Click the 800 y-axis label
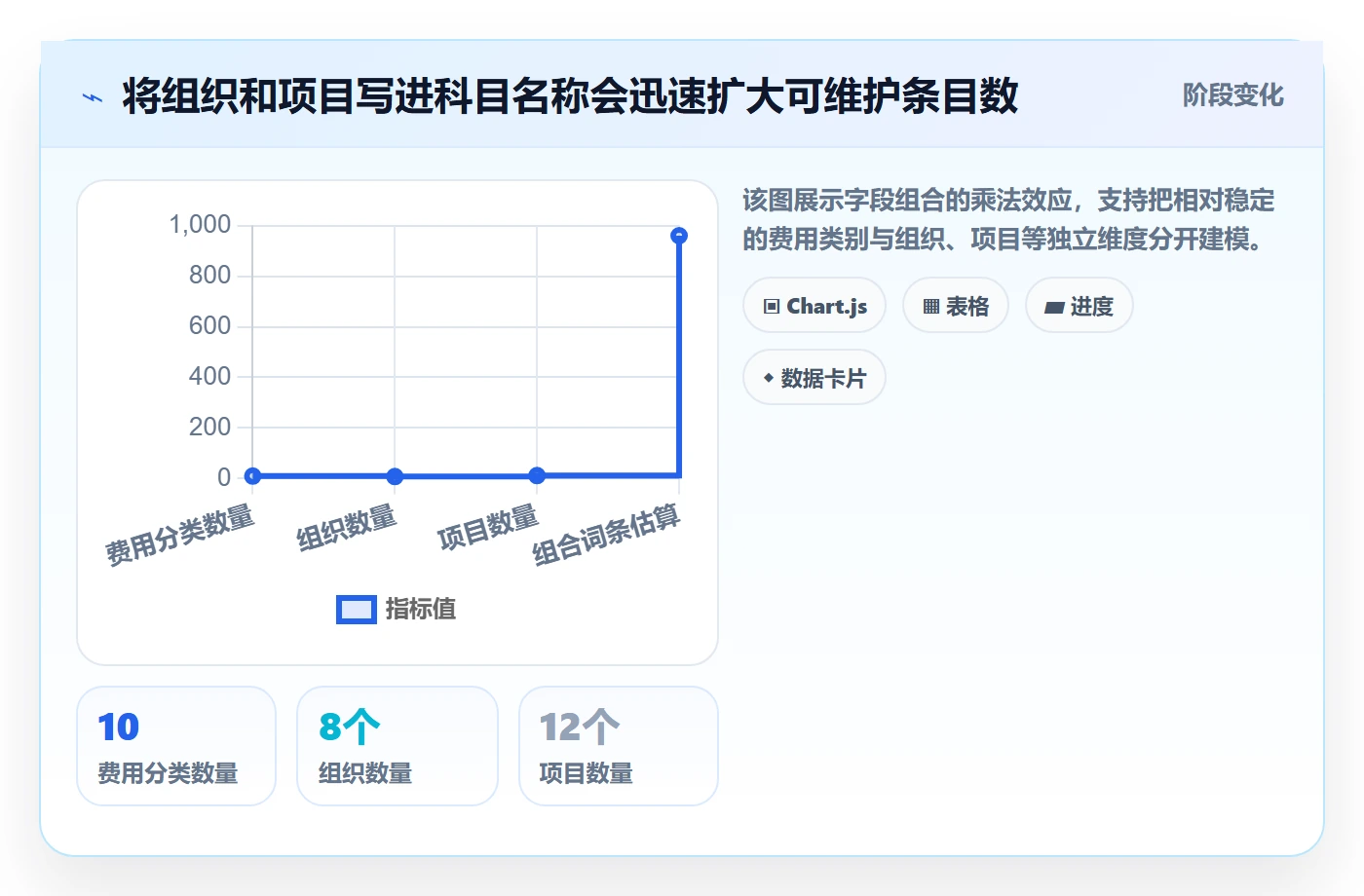The image size is (1364, 896). click(209, 276)
